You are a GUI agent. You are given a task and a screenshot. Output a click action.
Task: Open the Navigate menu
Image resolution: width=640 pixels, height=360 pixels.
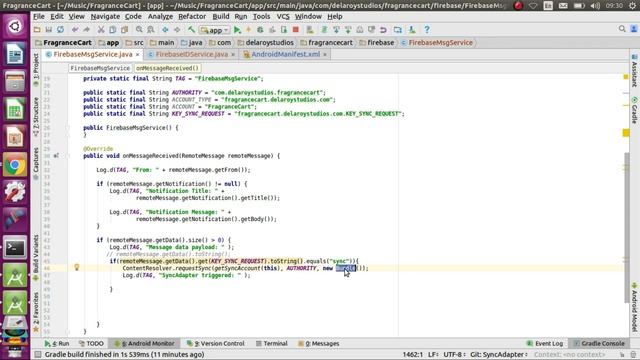click(105, 16)
